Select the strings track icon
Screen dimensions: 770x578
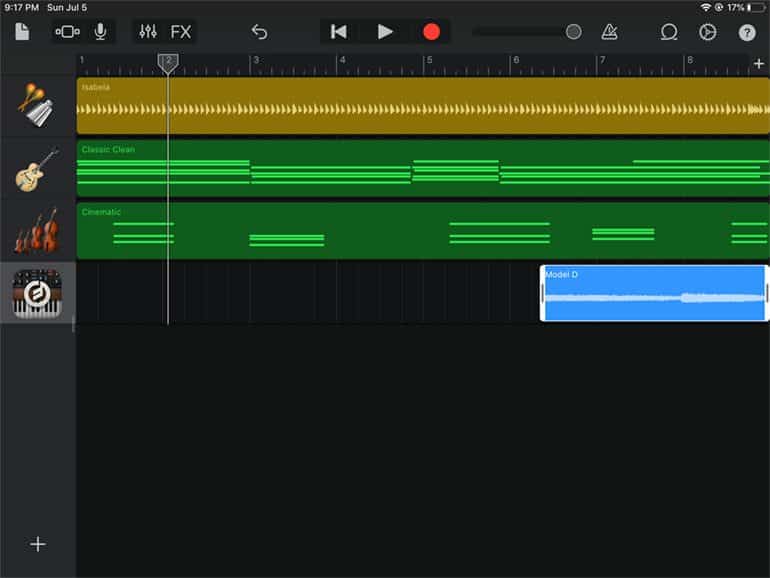coord(37,231)
